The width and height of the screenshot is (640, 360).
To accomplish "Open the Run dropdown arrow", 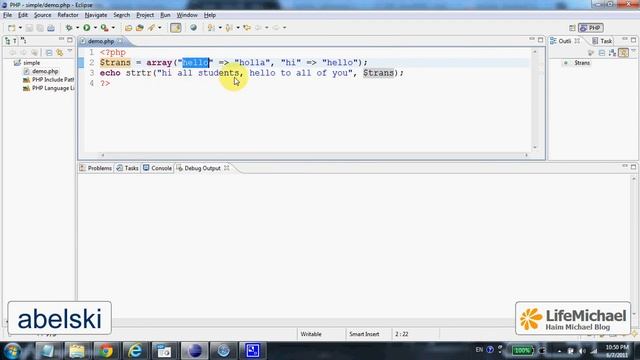I will pyautogui.click(x=95, y=28).
